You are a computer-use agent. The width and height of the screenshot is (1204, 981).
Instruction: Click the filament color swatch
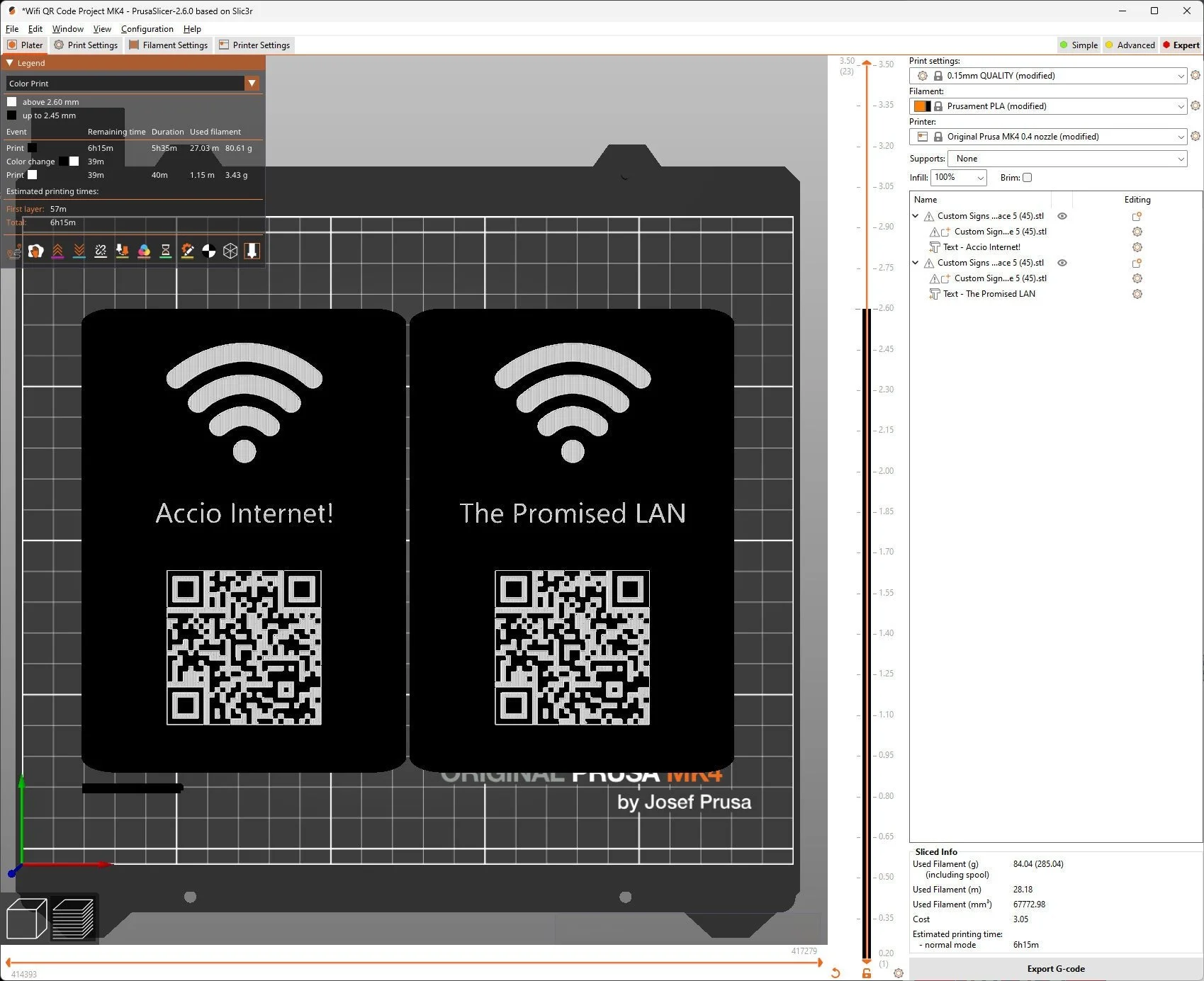pyautogui.click(x=922, y=106)
